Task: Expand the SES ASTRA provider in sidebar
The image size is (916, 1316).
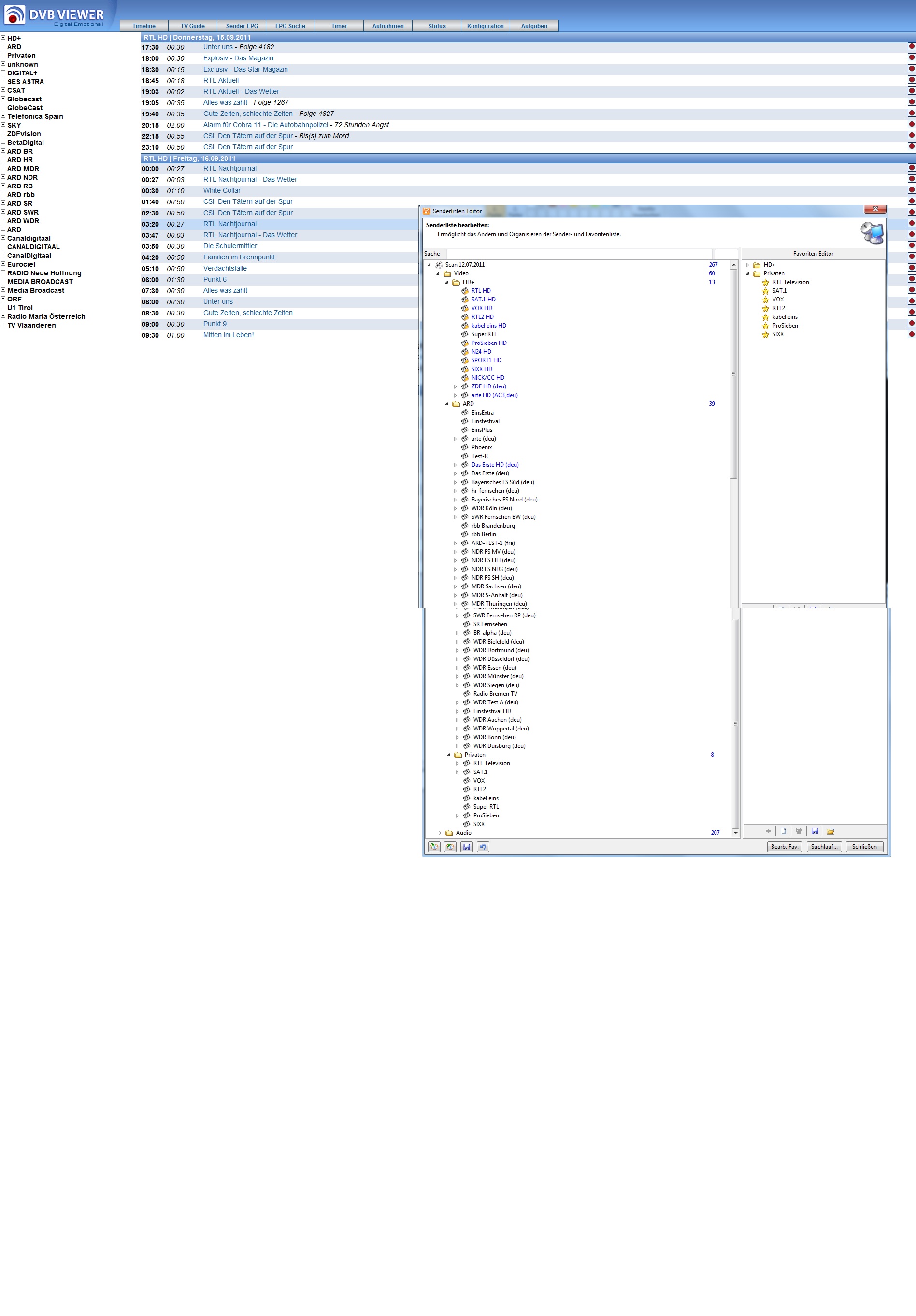Action: click(x=3, y=81)
